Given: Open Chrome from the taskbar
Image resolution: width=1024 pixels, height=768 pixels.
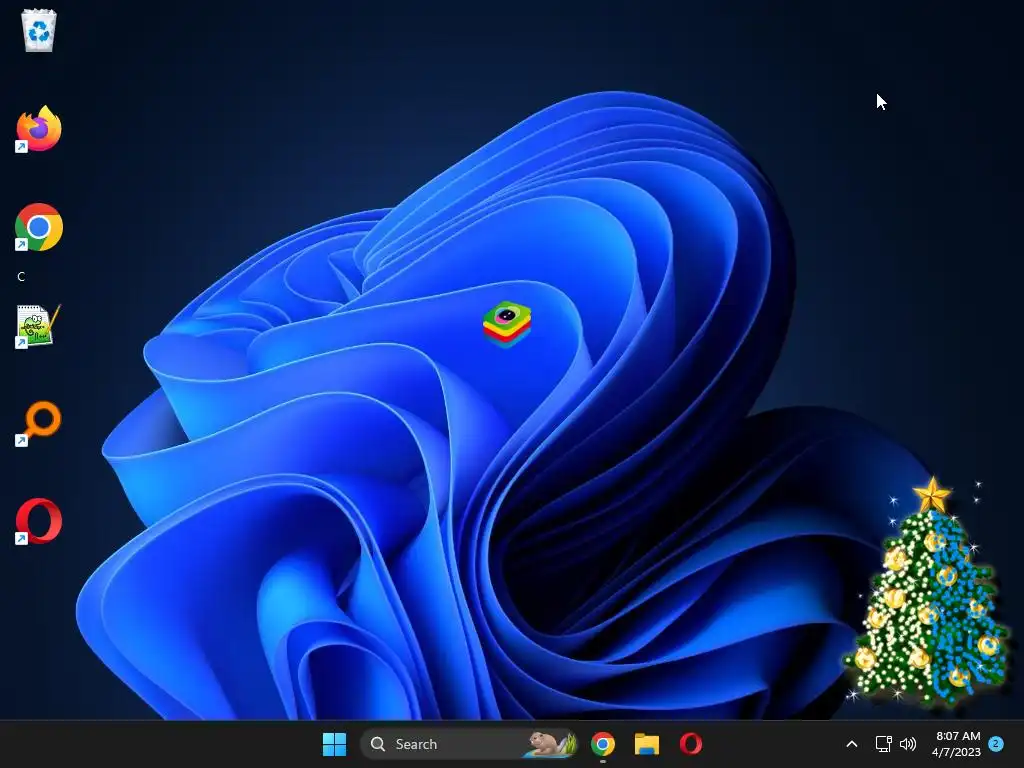Looking at the screenshot, I should [603, 744].
